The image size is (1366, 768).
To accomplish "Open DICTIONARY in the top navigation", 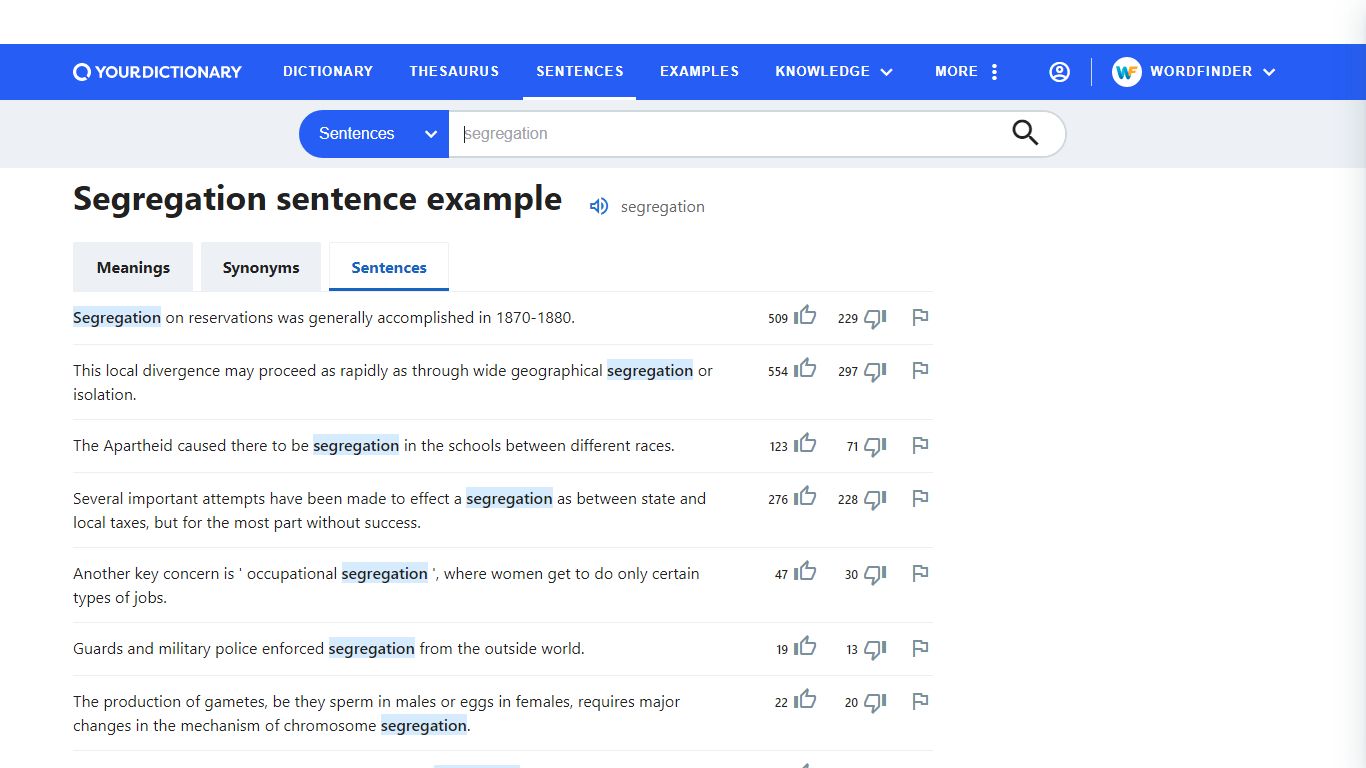I will [x=328, y=71].
